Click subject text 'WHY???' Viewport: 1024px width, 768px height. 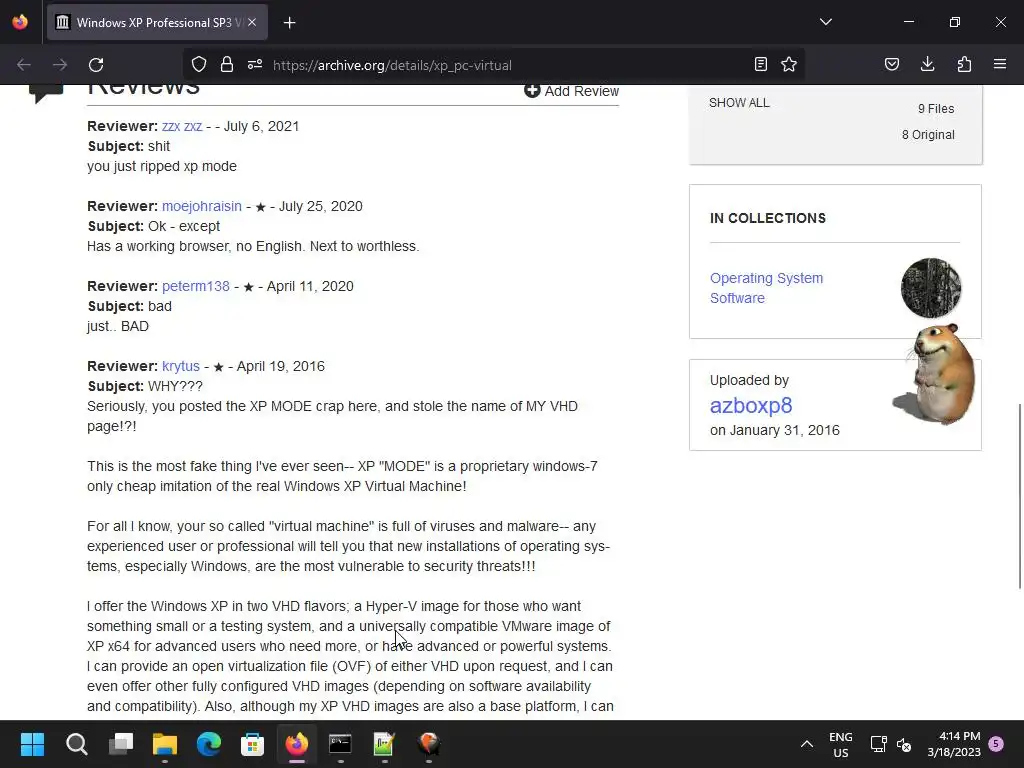point(175,386)
